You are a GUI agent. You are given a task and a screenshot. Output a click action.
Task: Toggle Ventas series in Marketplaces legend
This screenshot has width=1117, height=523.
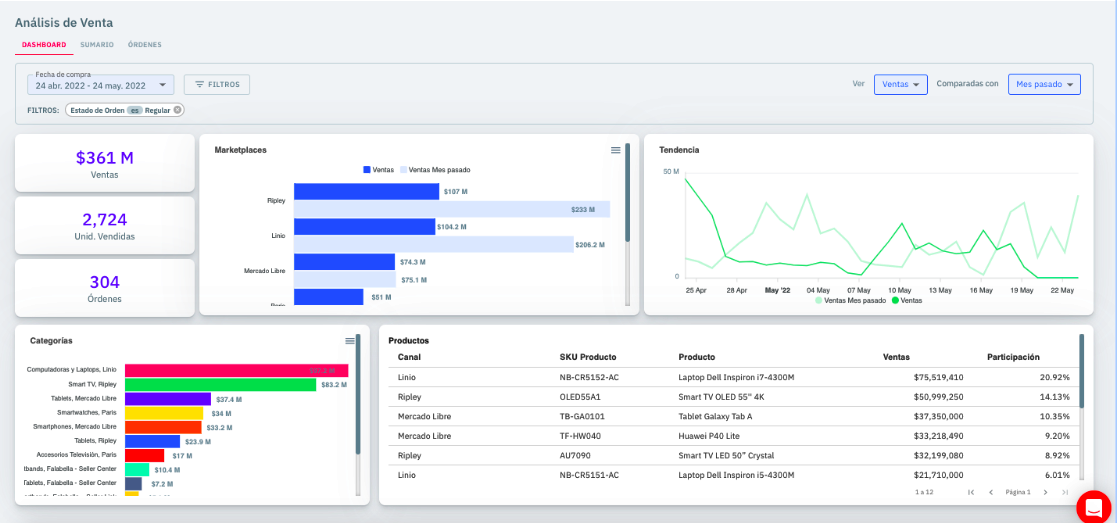click(x=378, y=170)
